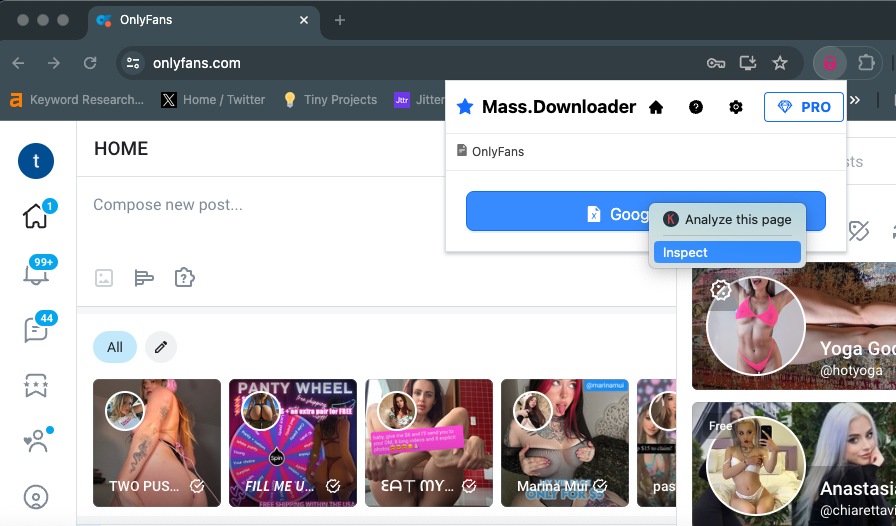This screenshot has height=526, width=896.
Task: Open the TWO PUS... story thumbnail
Action: click(157, 443)
